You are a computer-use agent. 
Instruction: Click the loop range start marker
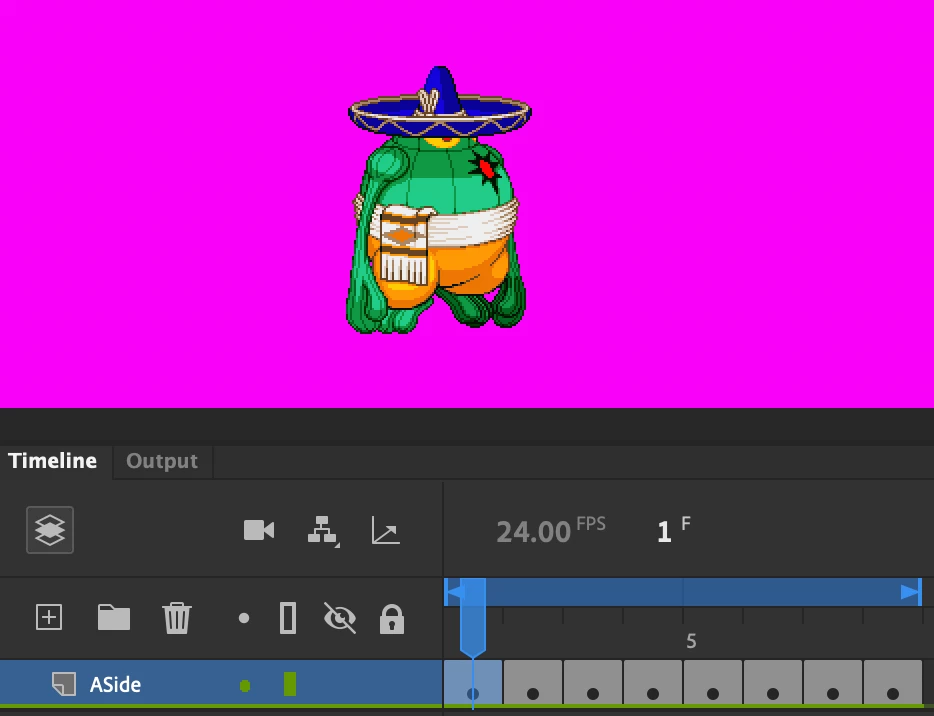point(454,592)
